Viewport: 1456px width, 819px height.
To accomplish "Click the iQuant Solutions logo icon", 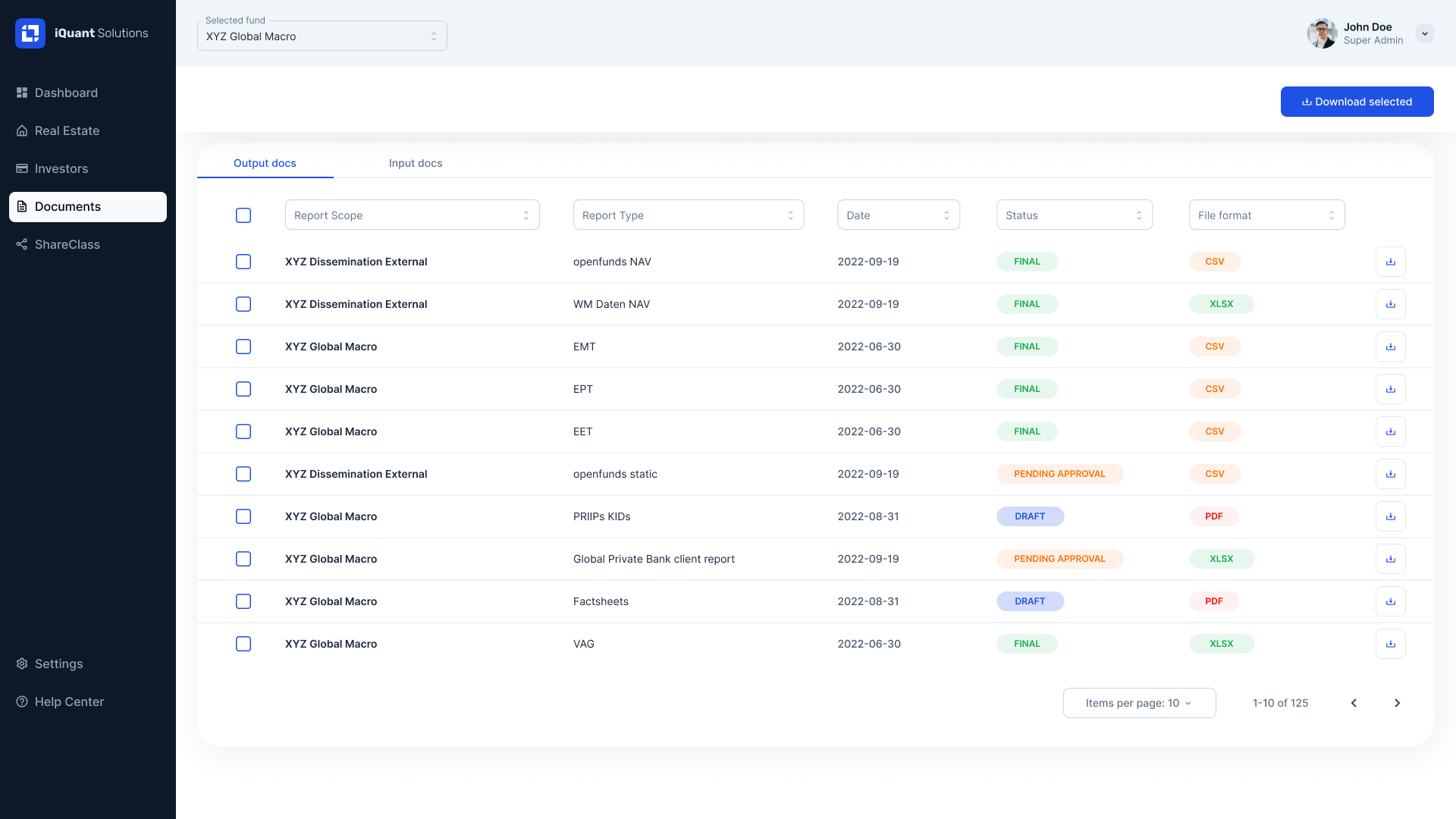I will tap(30, 33).
